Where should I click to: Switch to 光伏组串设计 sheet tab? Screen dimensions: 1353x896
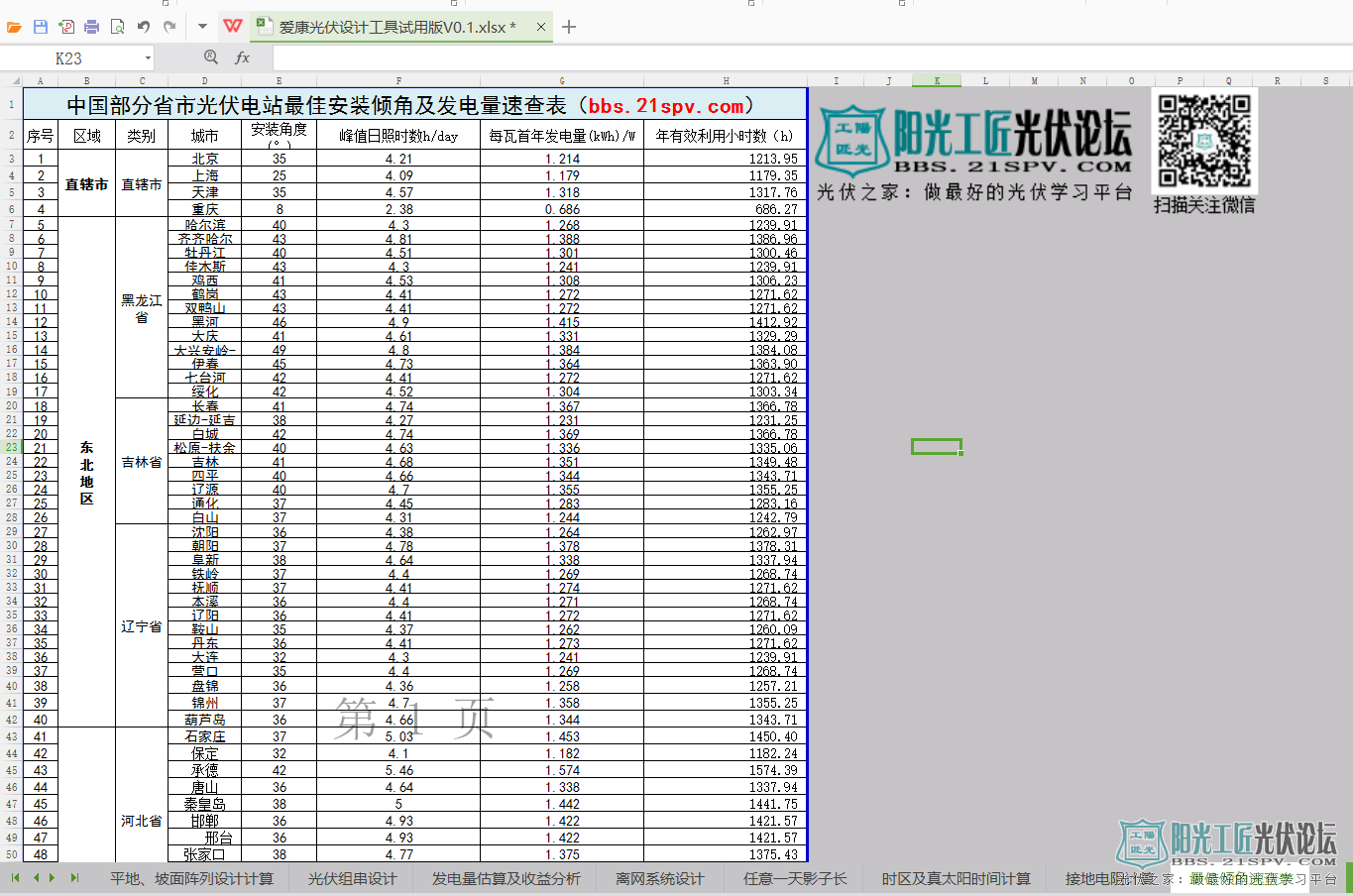point(352,879)
